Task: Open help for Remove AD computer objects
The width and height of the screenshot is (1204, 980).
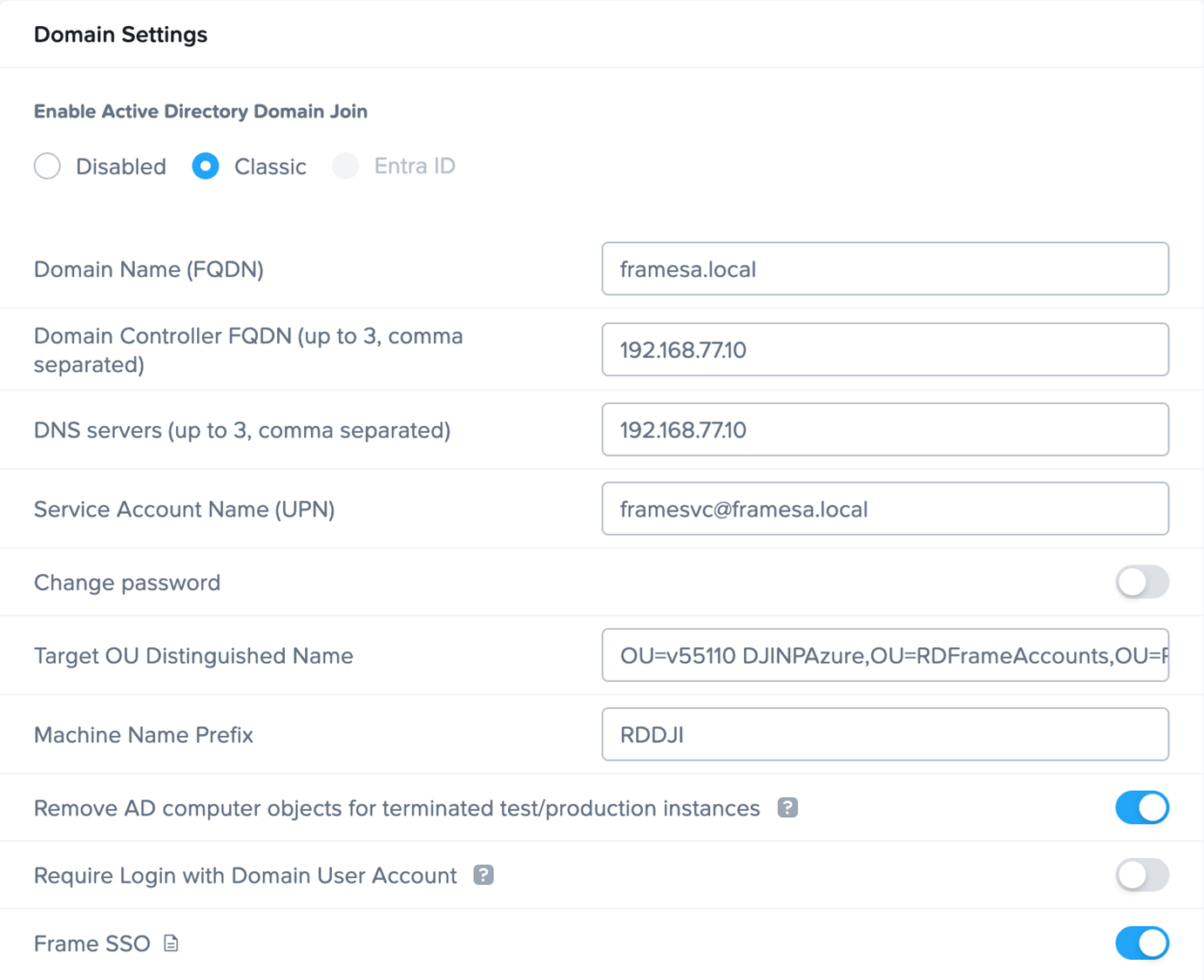Action: tap(788, 808)
